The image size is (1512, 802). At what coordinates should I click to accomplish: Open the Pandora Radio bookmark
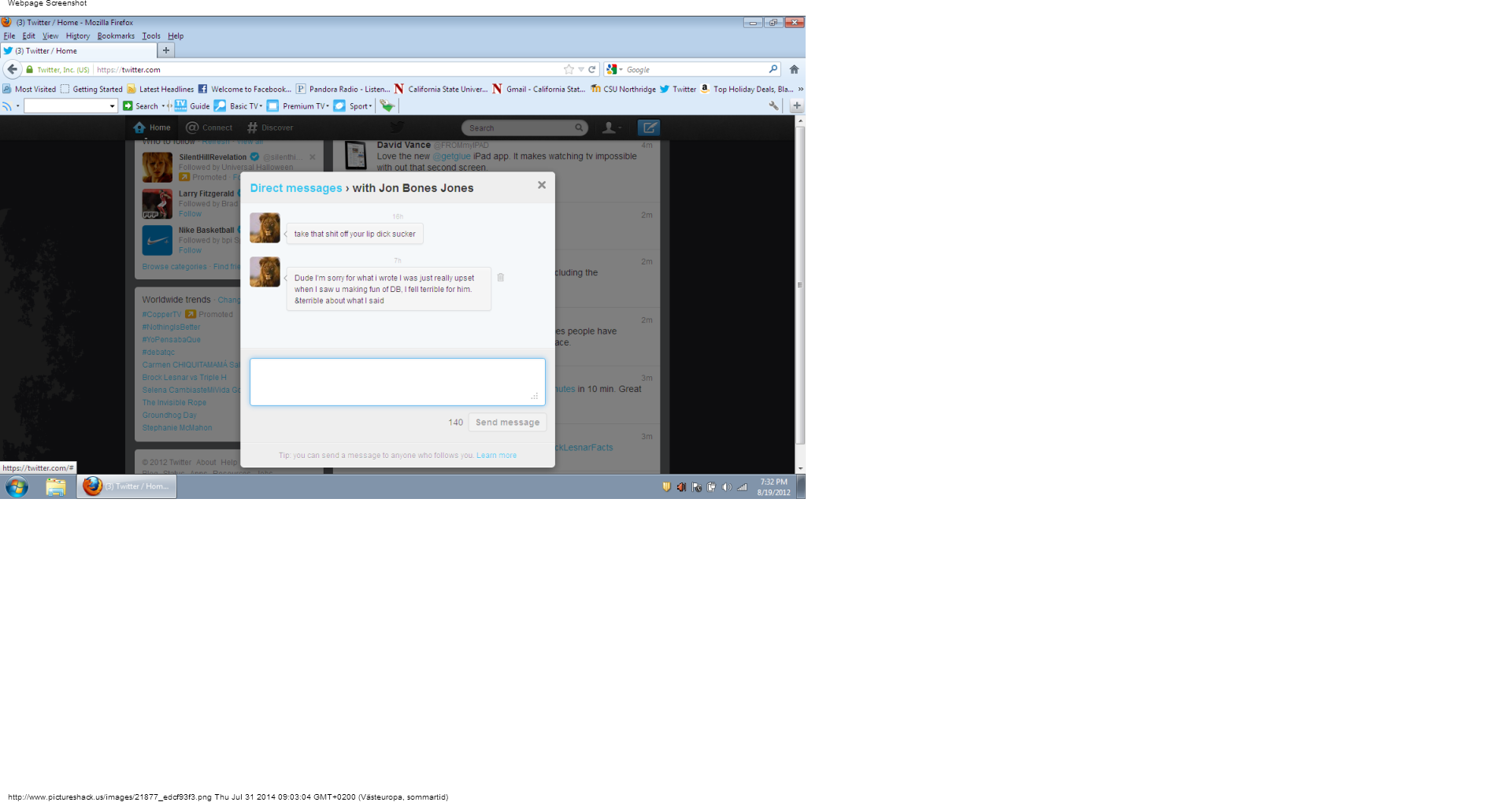(x=343, y=89)
